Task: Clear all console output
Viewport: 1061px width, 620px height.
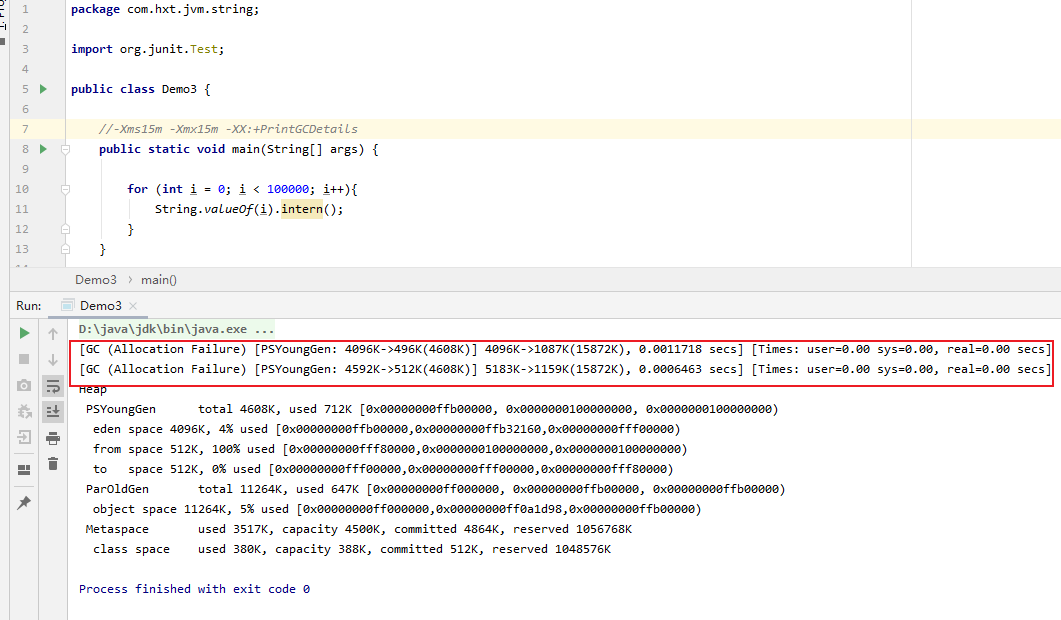Action: (x=53, y=464)
